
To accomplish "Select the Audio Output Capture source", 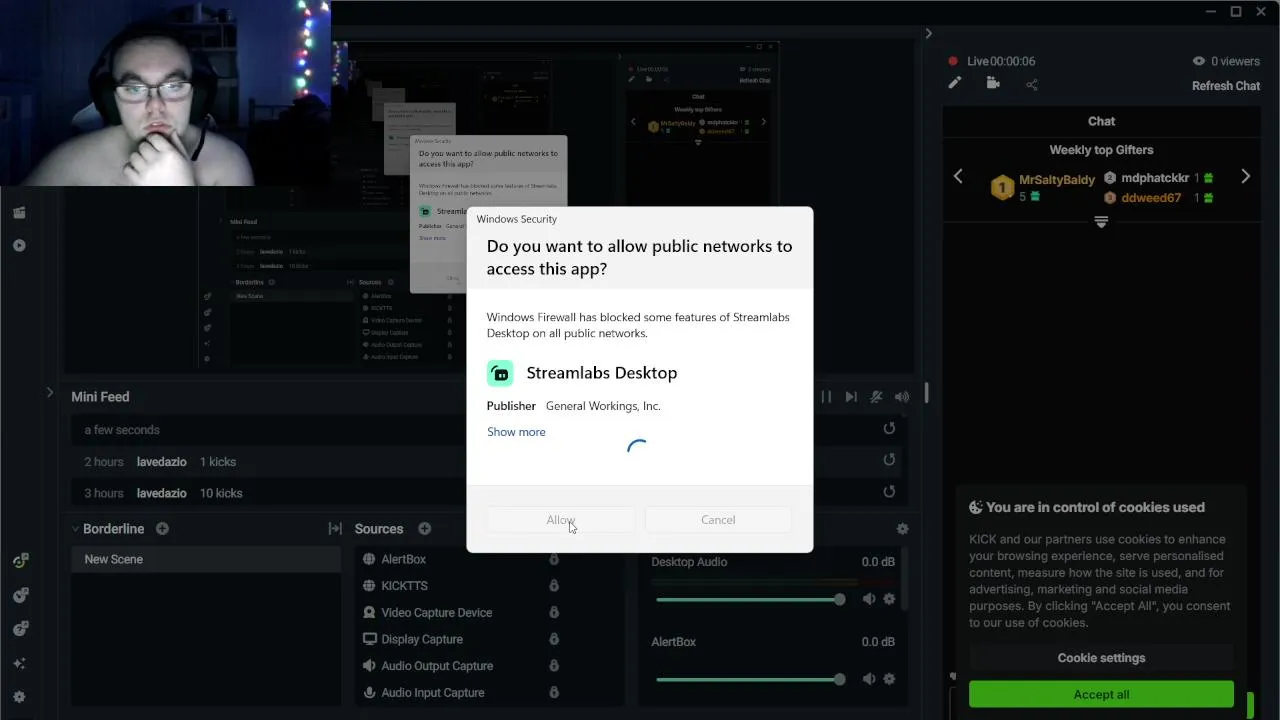I will [437, 666].
